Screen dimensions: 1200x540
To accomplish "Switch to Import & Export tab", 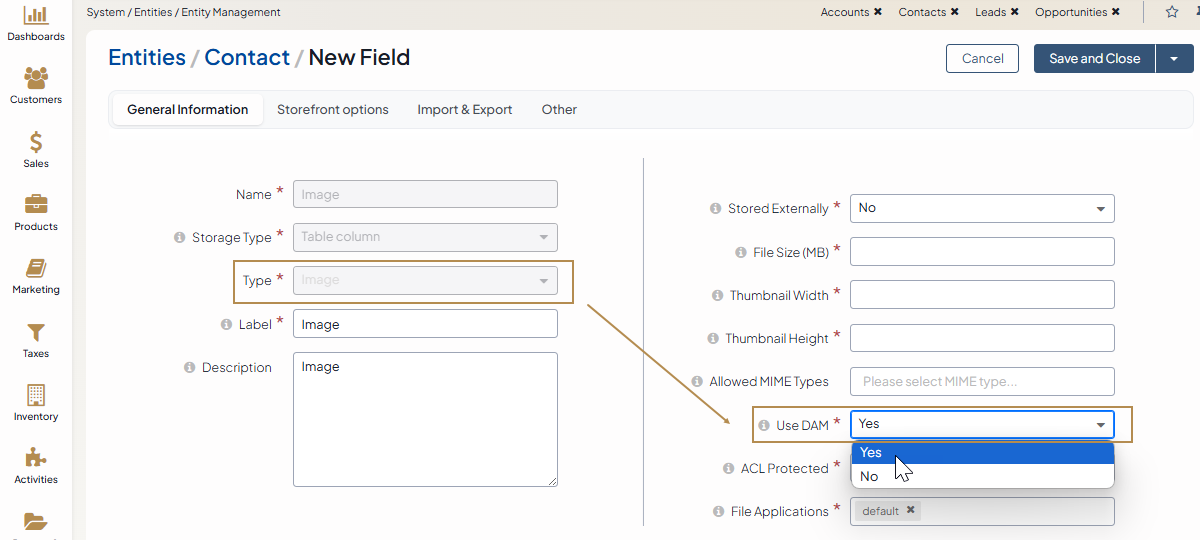I will click(464, 110).
